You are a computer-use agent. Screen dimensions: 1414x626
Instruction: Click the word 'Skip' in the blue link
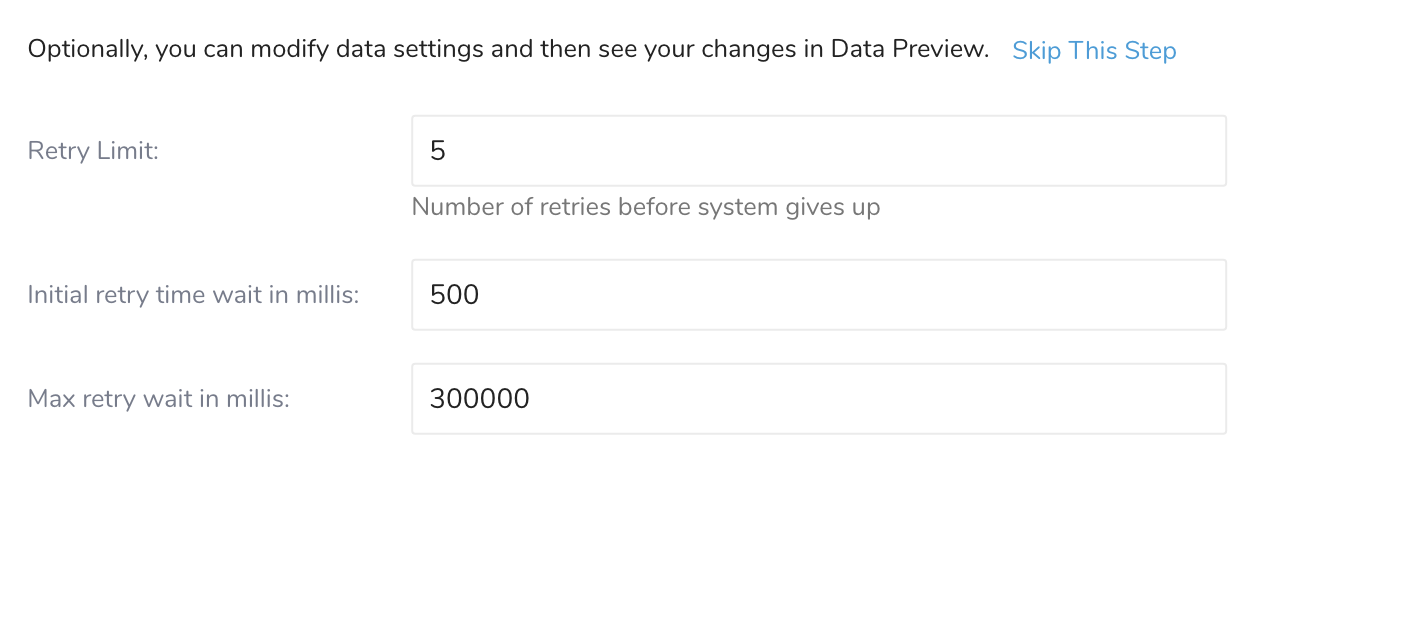(1036, 50)
